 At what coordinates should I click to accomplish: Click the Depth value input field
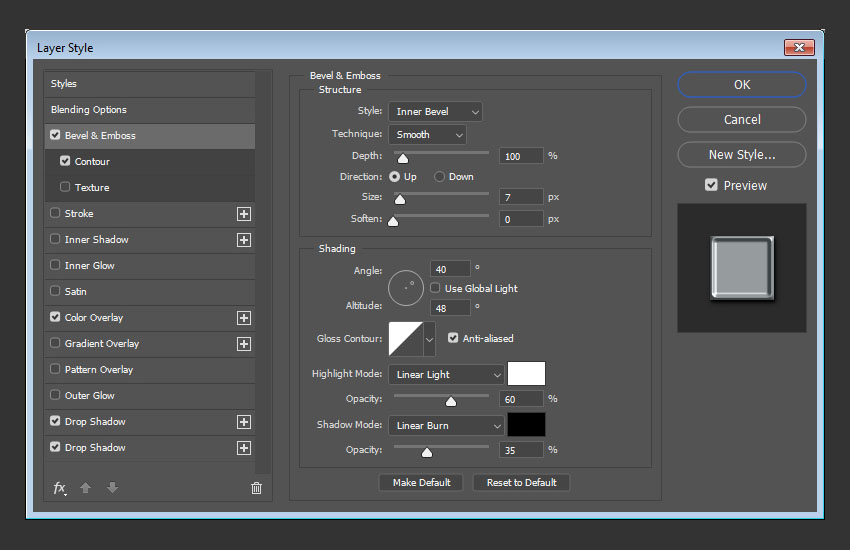click(x=521, y=156)
